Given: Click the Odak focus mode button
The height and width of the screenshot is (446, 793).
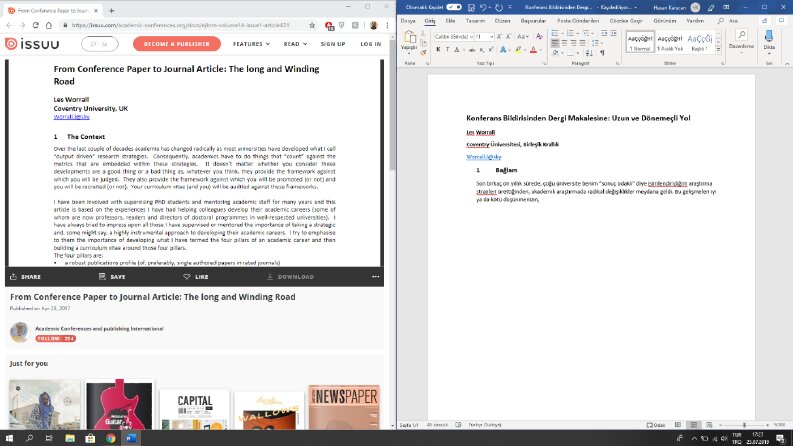Looking at the screenshot, I should coord(656,425).
